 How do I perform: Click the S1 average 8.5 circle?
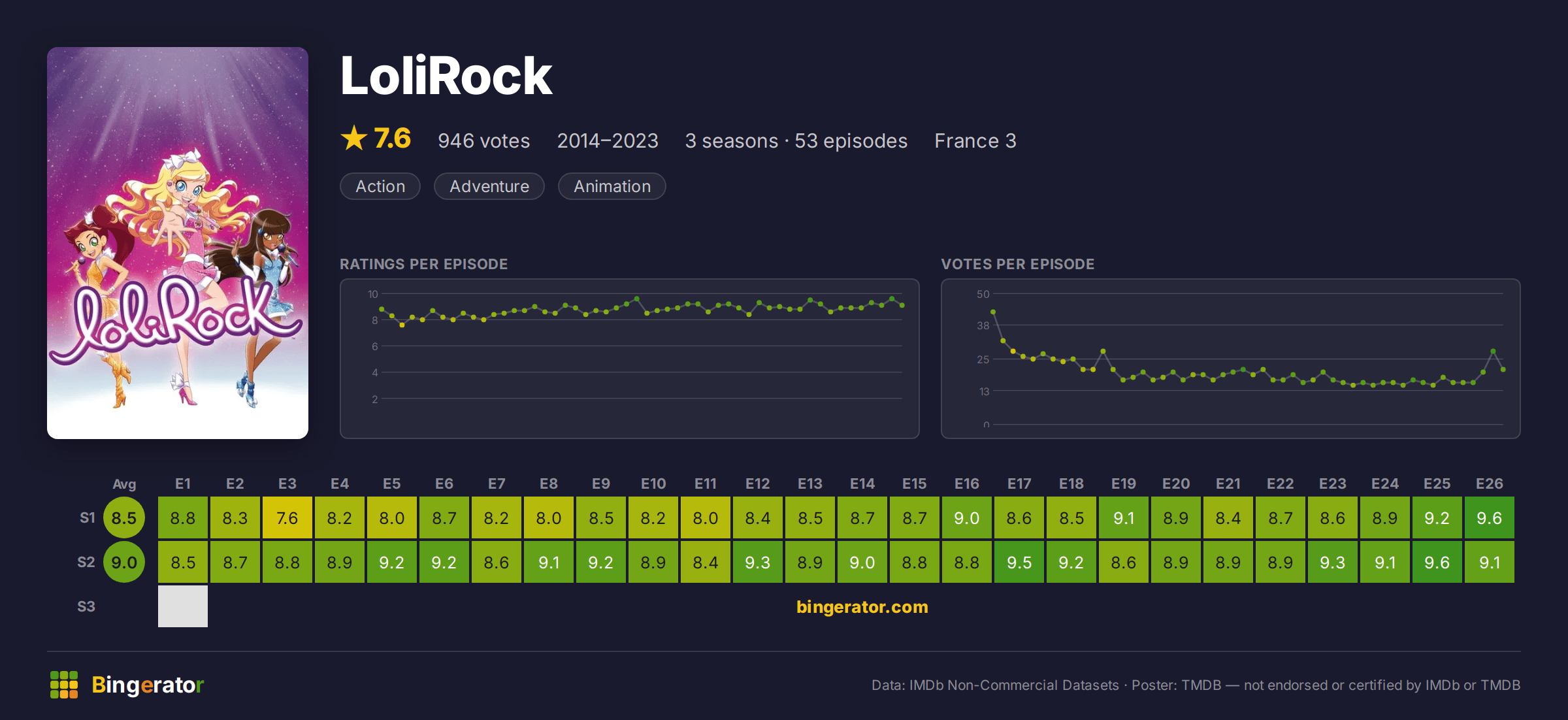coord(124,517)
